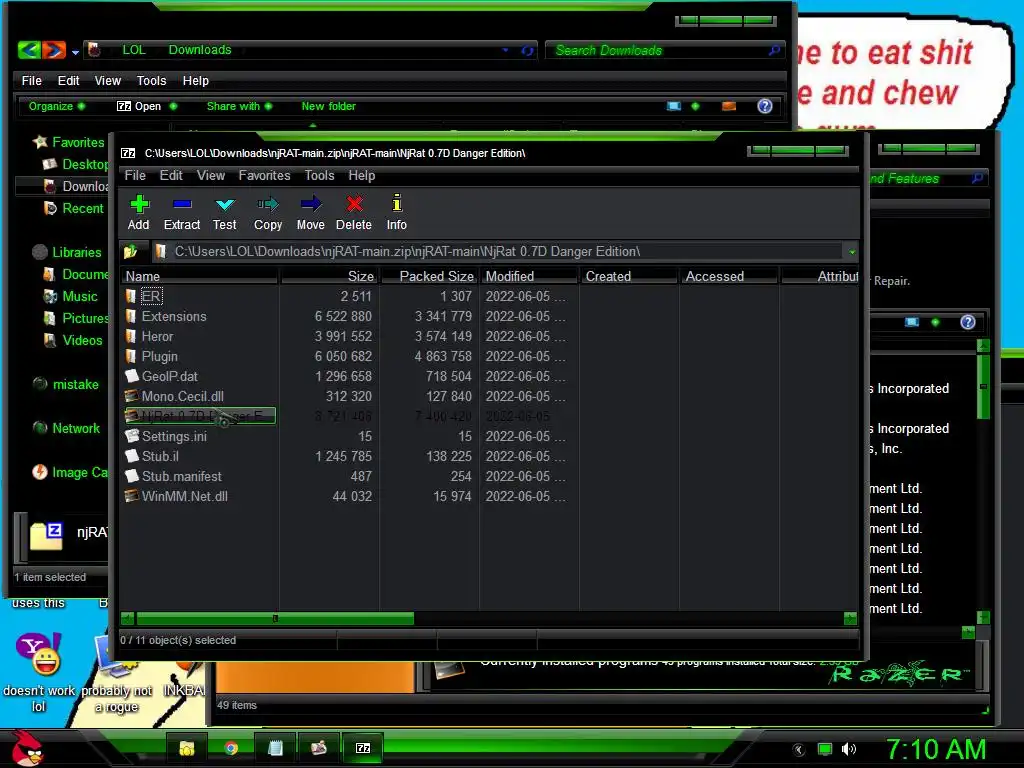
Task: Open Share with dropdown in Explorer
Action: click(x=239, y=106)
